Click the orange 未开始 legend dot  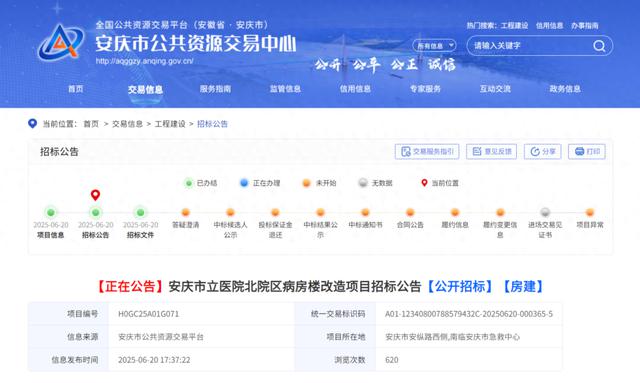click(306, 183)
